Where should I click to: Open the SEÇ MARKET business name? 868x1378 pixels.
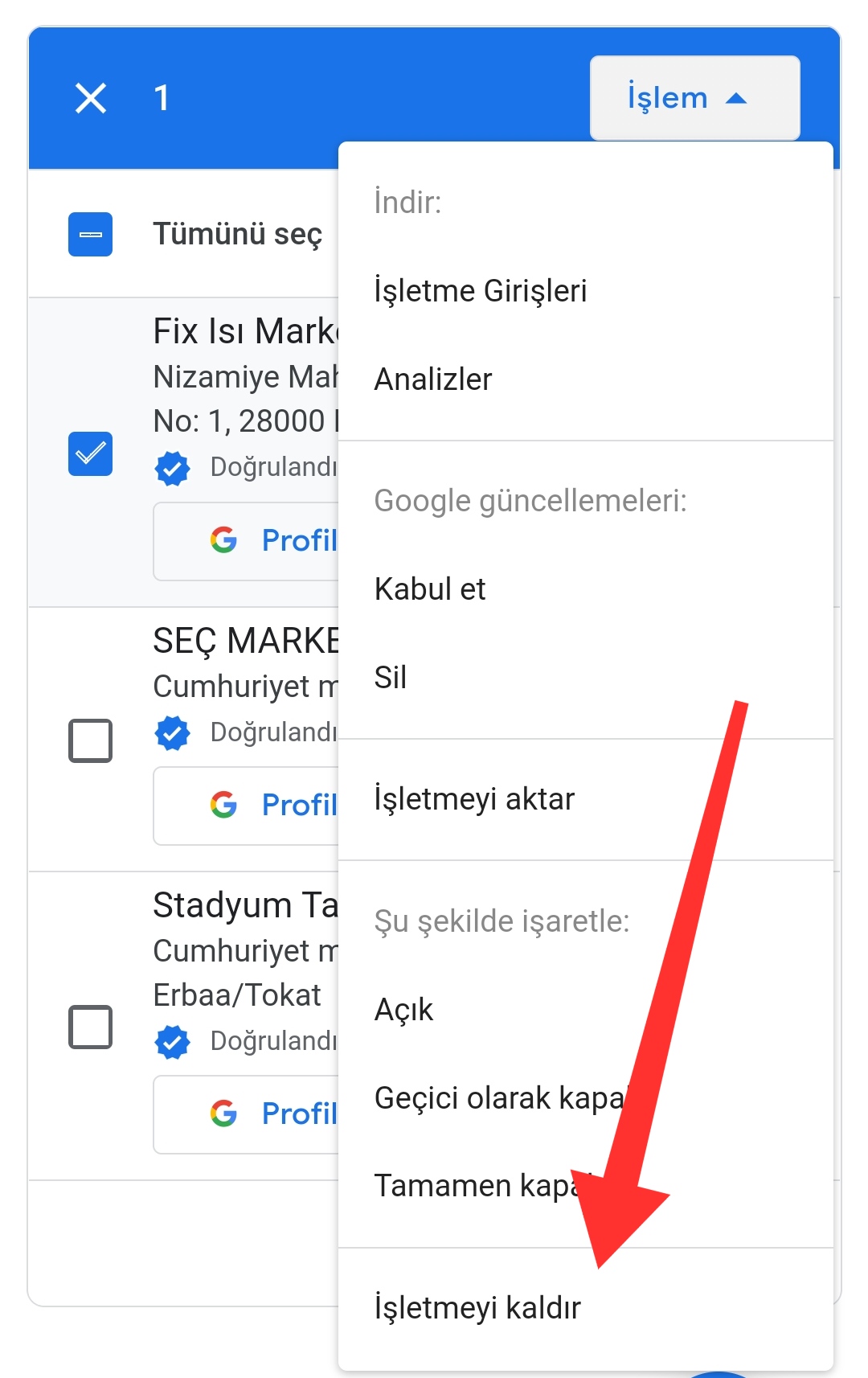click(246, 641)
